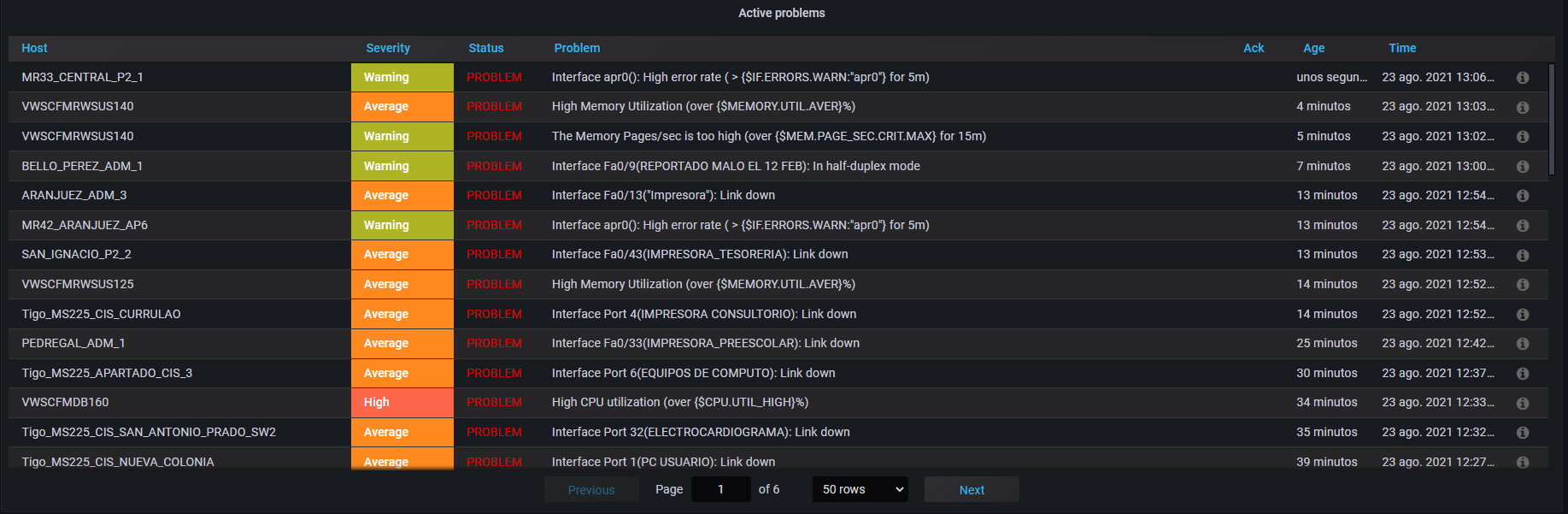
Task: Click problem 'Interface Fa0/13("Impresora"): Link down'
Action: [663, 195]
